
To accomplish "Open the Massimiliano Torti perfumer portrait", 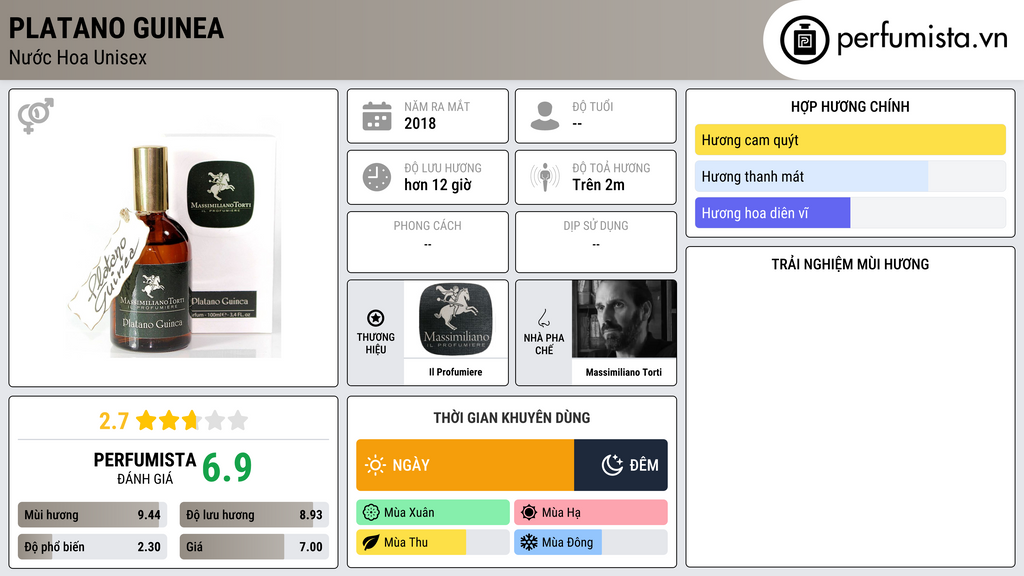I will (624, 319).
